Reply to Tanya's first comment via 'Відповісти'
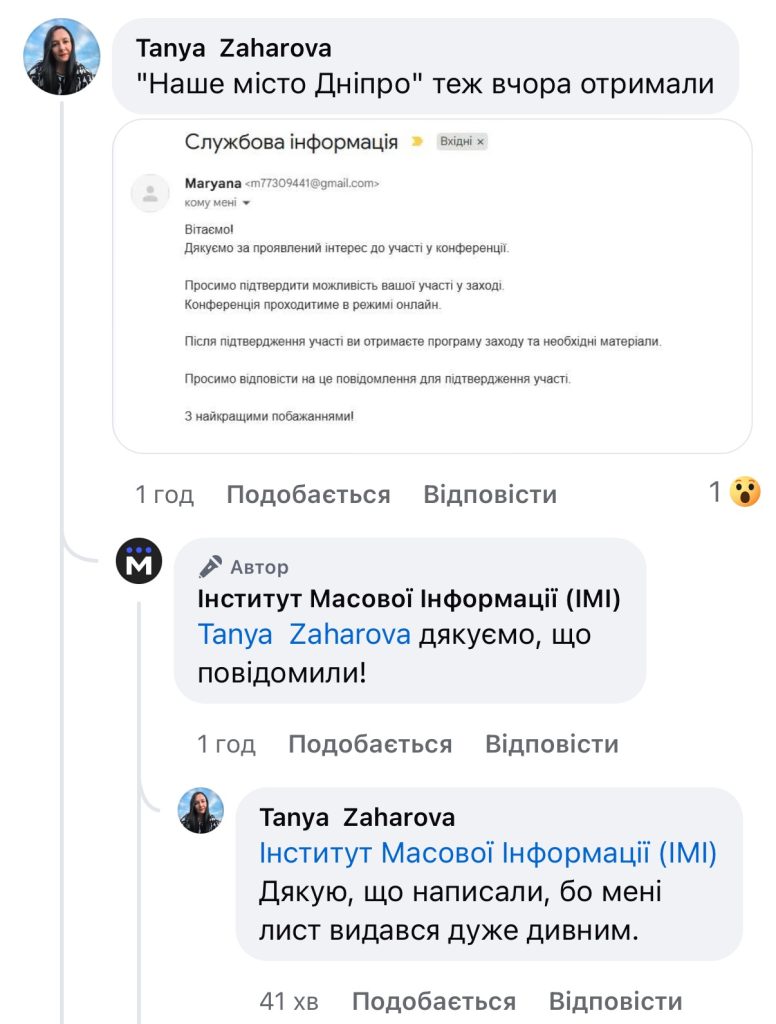Viewport: 776px width, 1024px height. (x=490, y=494)
